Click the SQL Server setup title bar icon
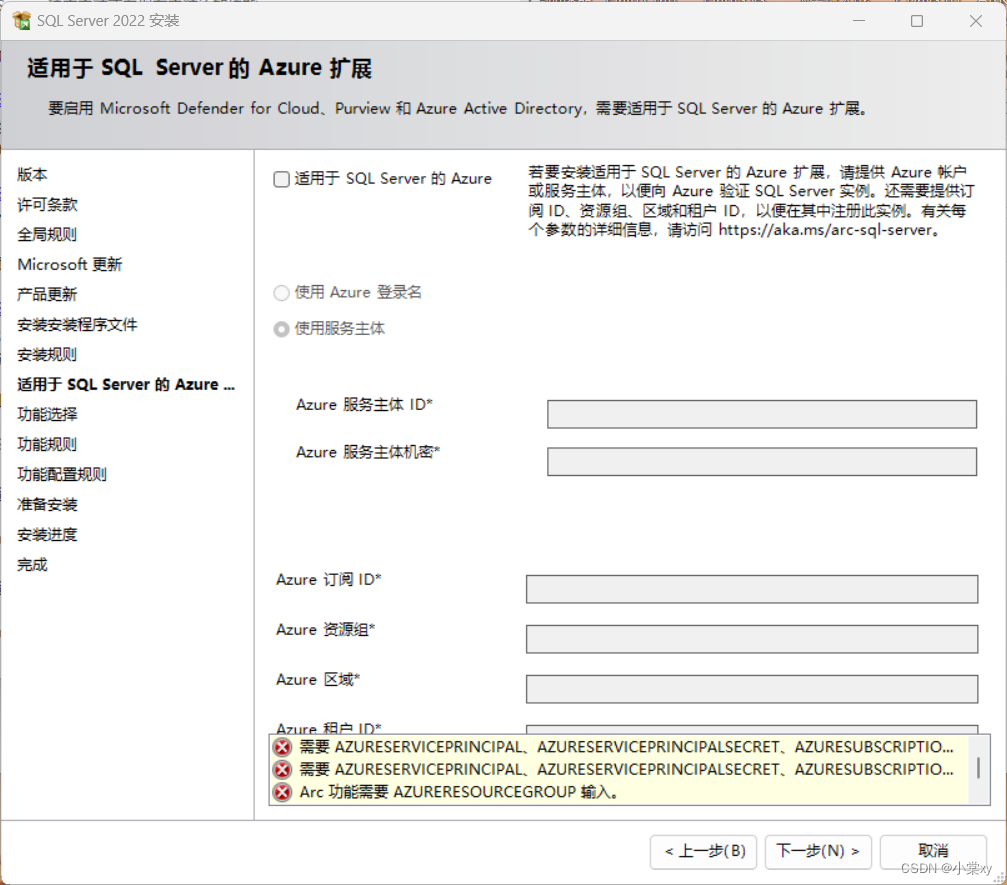Image resolution: width=1007 pixels, height=885 pixels. click(21, 21)
